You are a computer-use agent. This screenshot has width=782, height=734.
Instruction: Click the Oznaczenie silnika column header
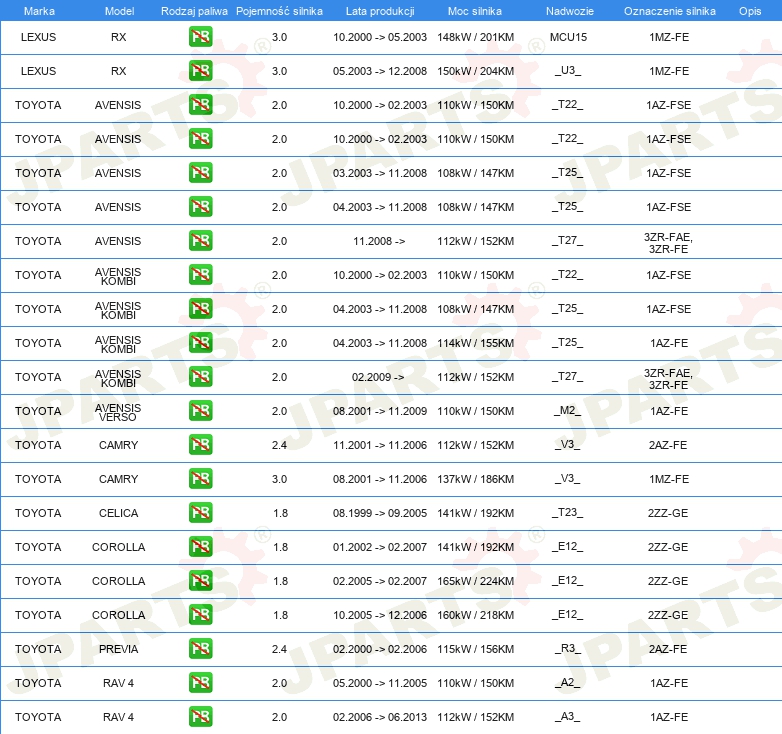click(x=669, y=11)
